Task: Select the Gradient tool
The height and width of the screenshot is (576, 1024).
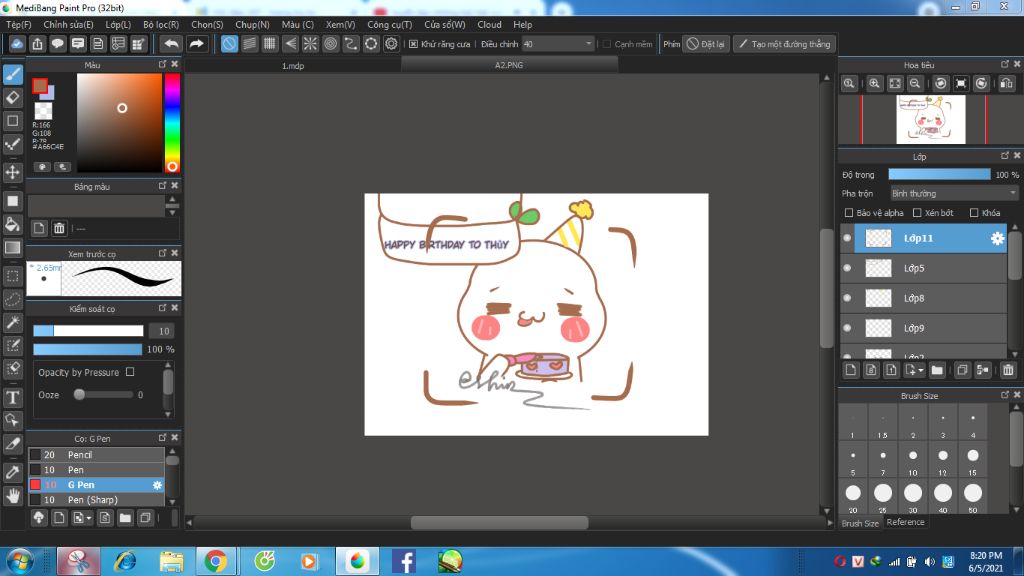Action: [12, 248]
